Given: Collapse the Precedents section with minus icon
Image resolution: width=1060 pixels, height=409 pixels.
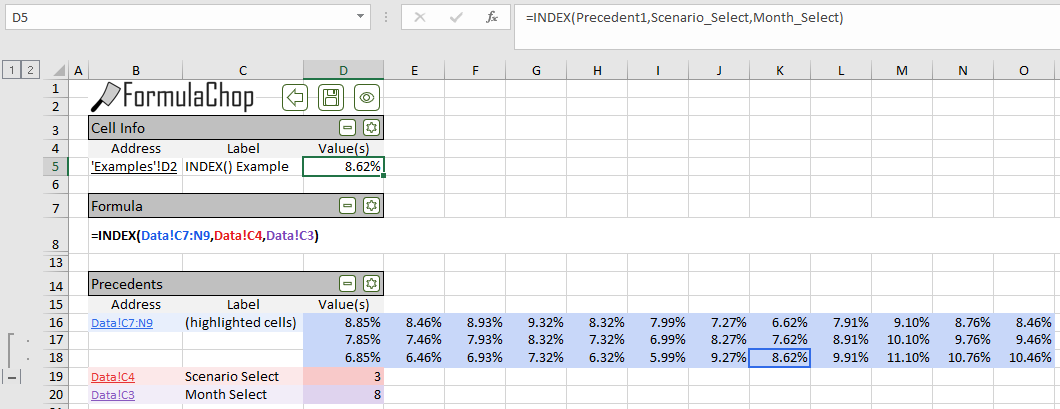Looking at the screenshot, I should tap(347, 284).
